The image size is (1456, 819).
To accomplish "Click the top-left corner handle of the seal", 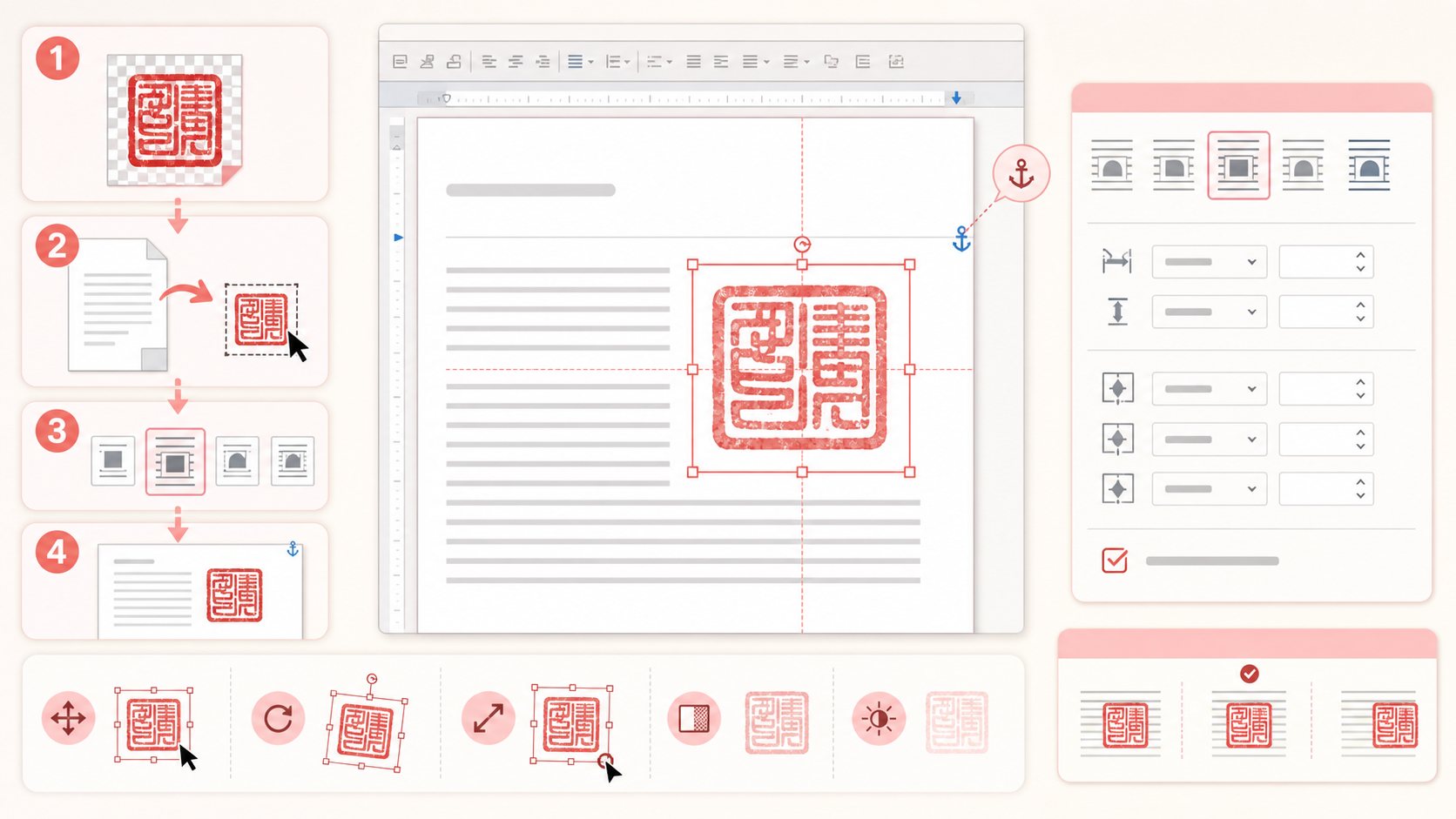I will point(692,265).
